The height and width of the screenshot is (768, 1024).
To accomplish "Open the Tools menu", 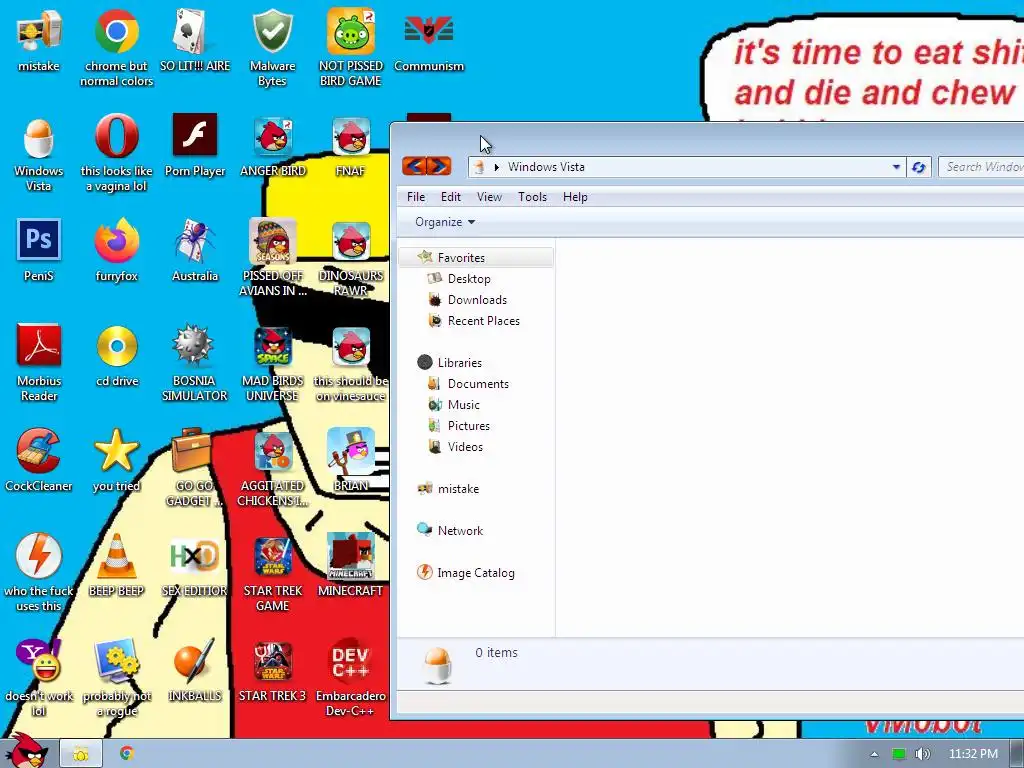I will 532,197.
